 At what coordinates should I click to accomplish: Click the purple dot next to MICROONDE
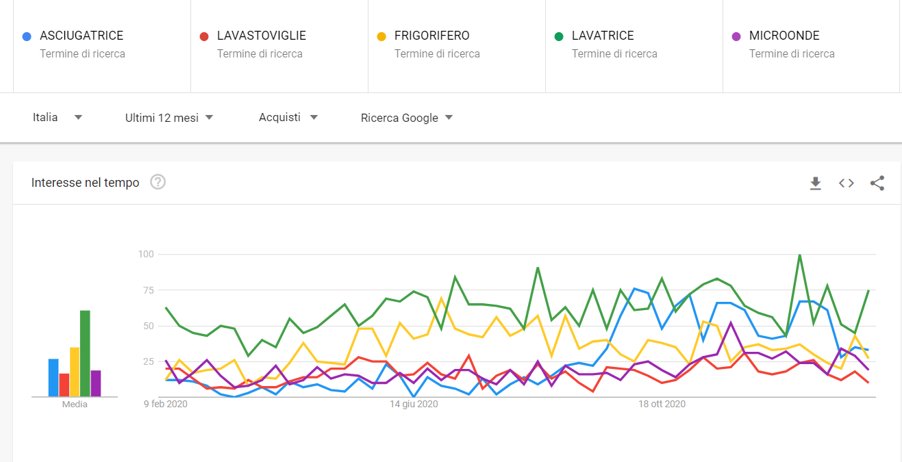pos(736,36)
